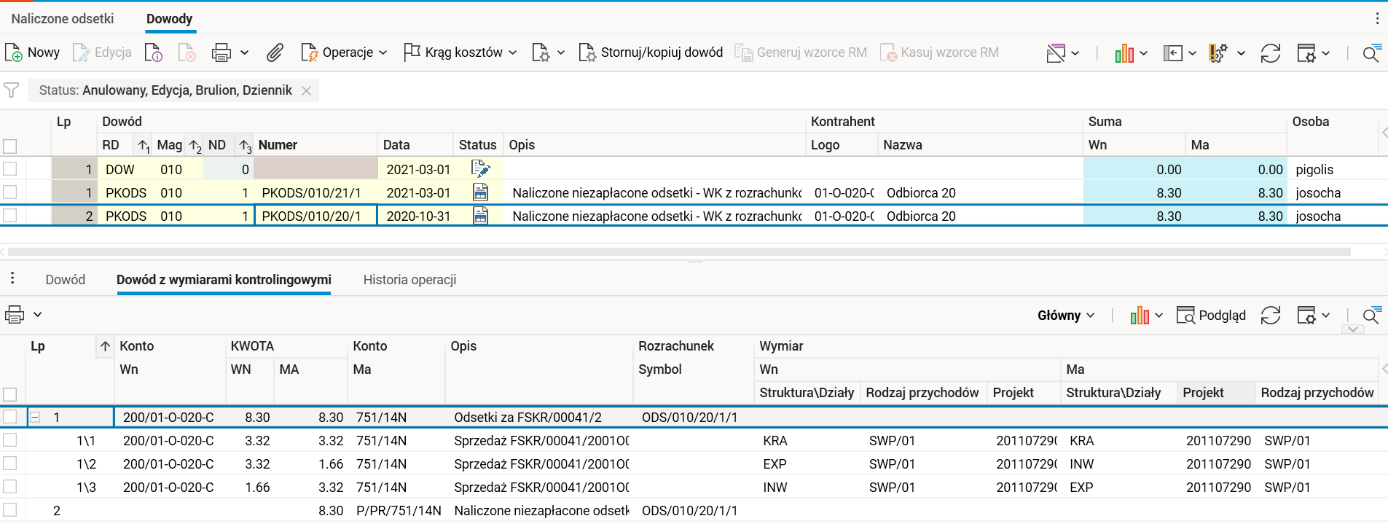Click the search magnifier in the top toolbar
Image resolution: width=1388 pixels, height=532 pixels.
coord(1372,53)
